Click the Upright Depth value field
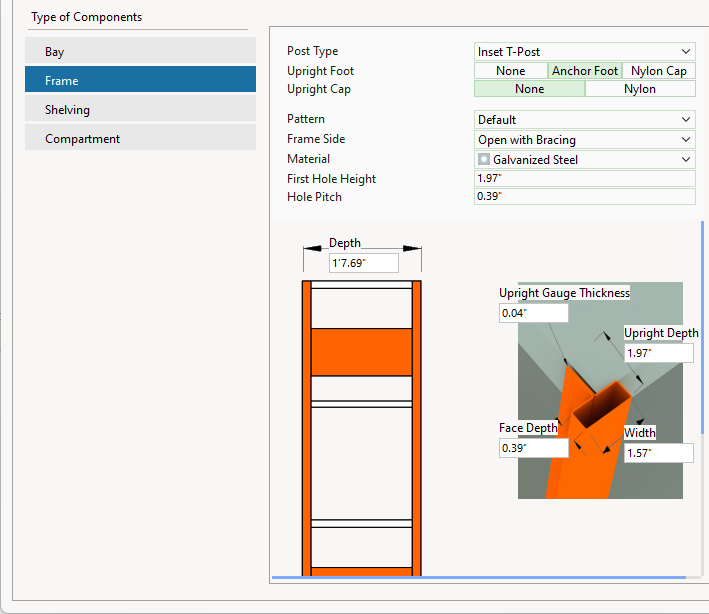The image size is (709, 614). coord(658,353)
